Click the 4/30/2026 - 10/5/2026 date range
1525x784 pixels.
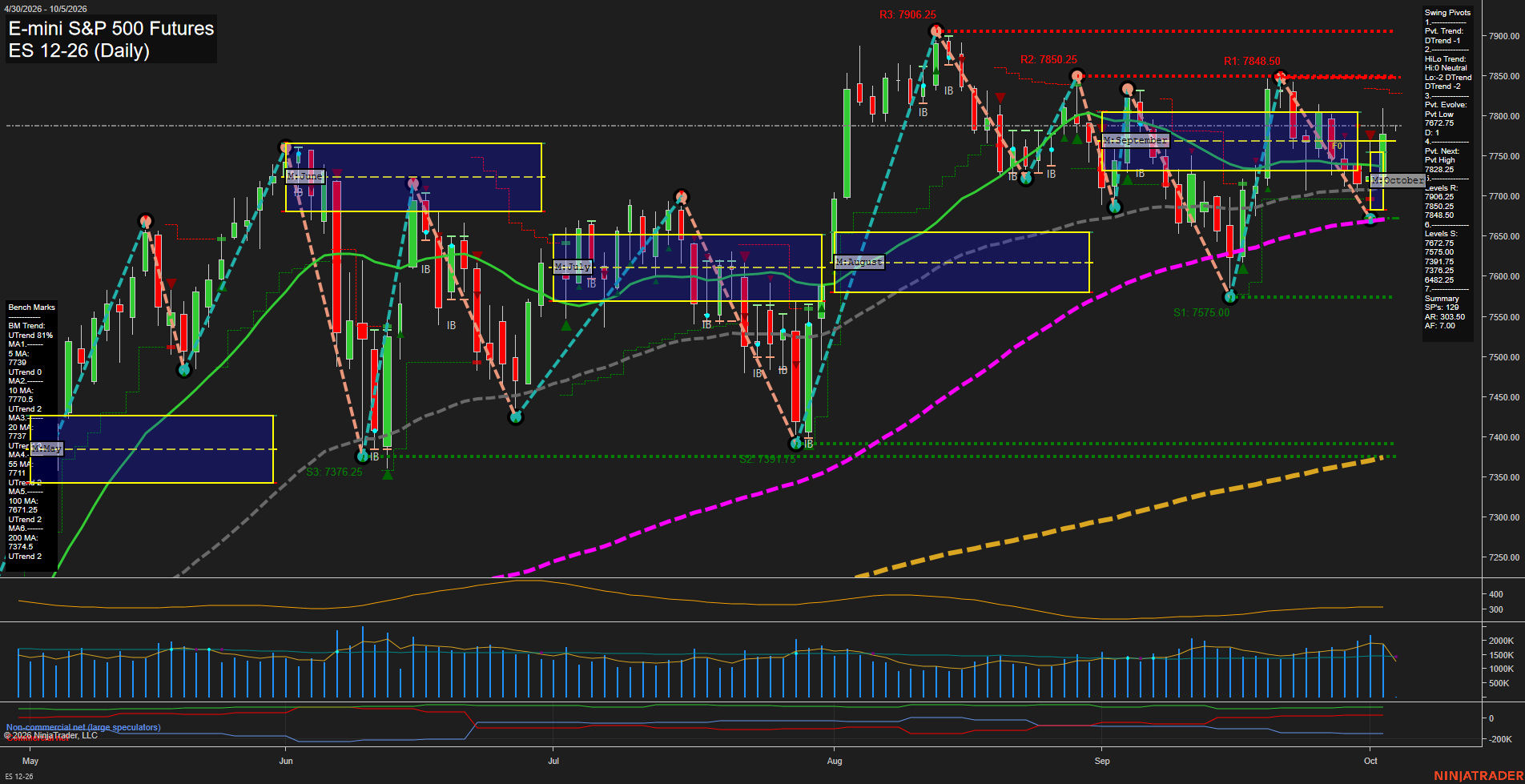pyautogui.click(x=46, y=9)
